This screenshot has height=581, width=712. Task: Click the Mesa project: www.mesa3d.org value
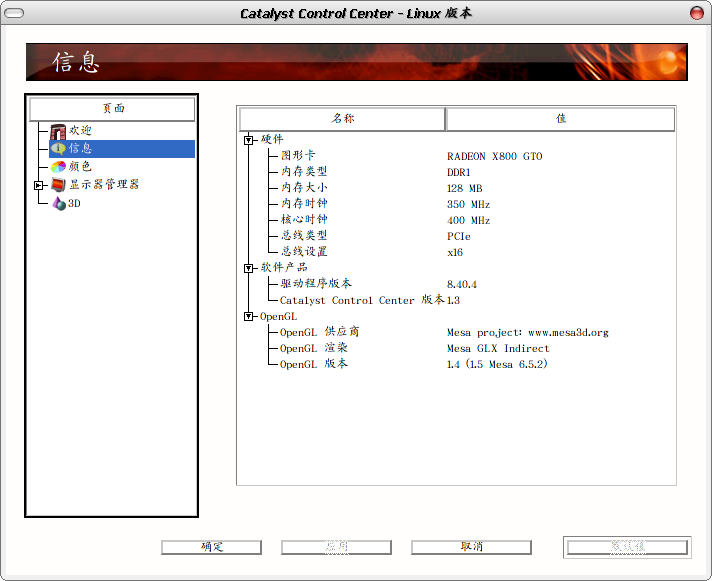528,333
